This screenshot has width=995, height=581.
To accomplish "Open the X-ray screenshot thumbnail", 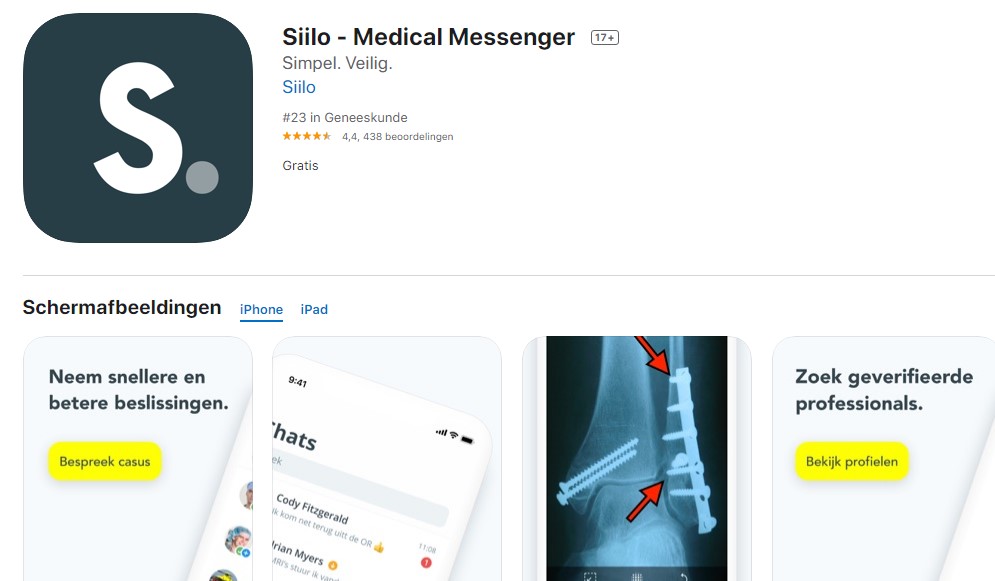I will tap(636, 459).
